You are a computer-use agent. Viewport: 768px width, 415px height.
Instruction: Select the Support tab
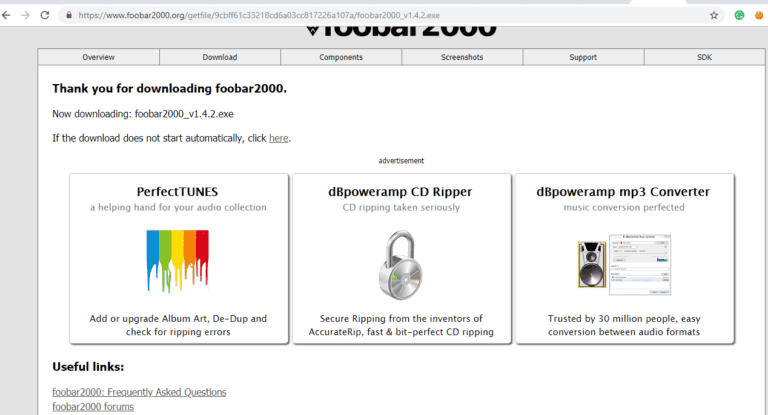(x=583, y=57)
